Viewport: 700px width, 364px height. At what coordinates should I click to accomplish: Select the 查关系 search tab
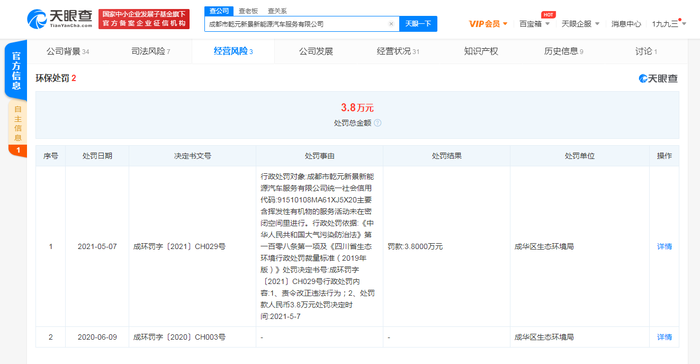click(277, 11)
